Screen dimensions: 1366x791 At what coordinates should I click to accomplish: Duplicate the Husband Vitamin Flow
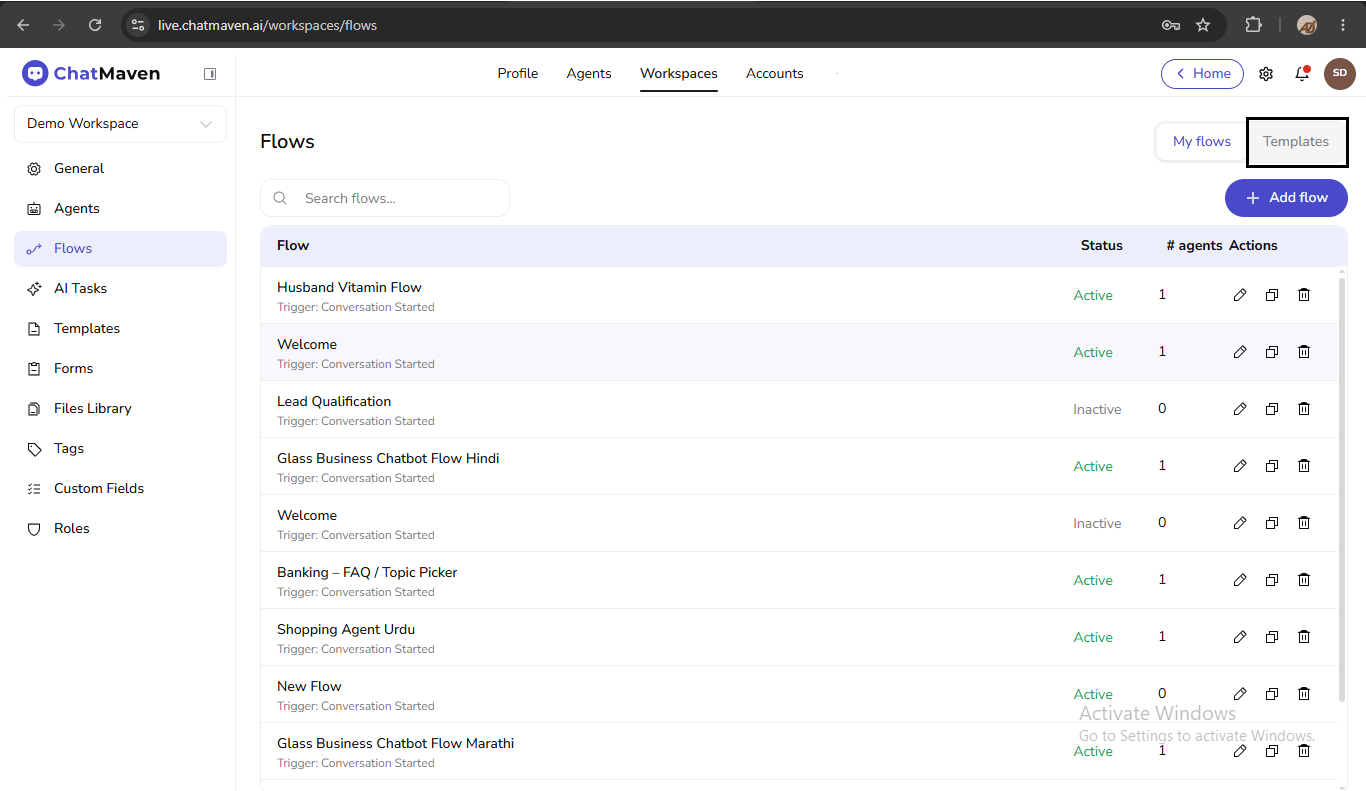pyautogui.click(x=1272, y=295)
